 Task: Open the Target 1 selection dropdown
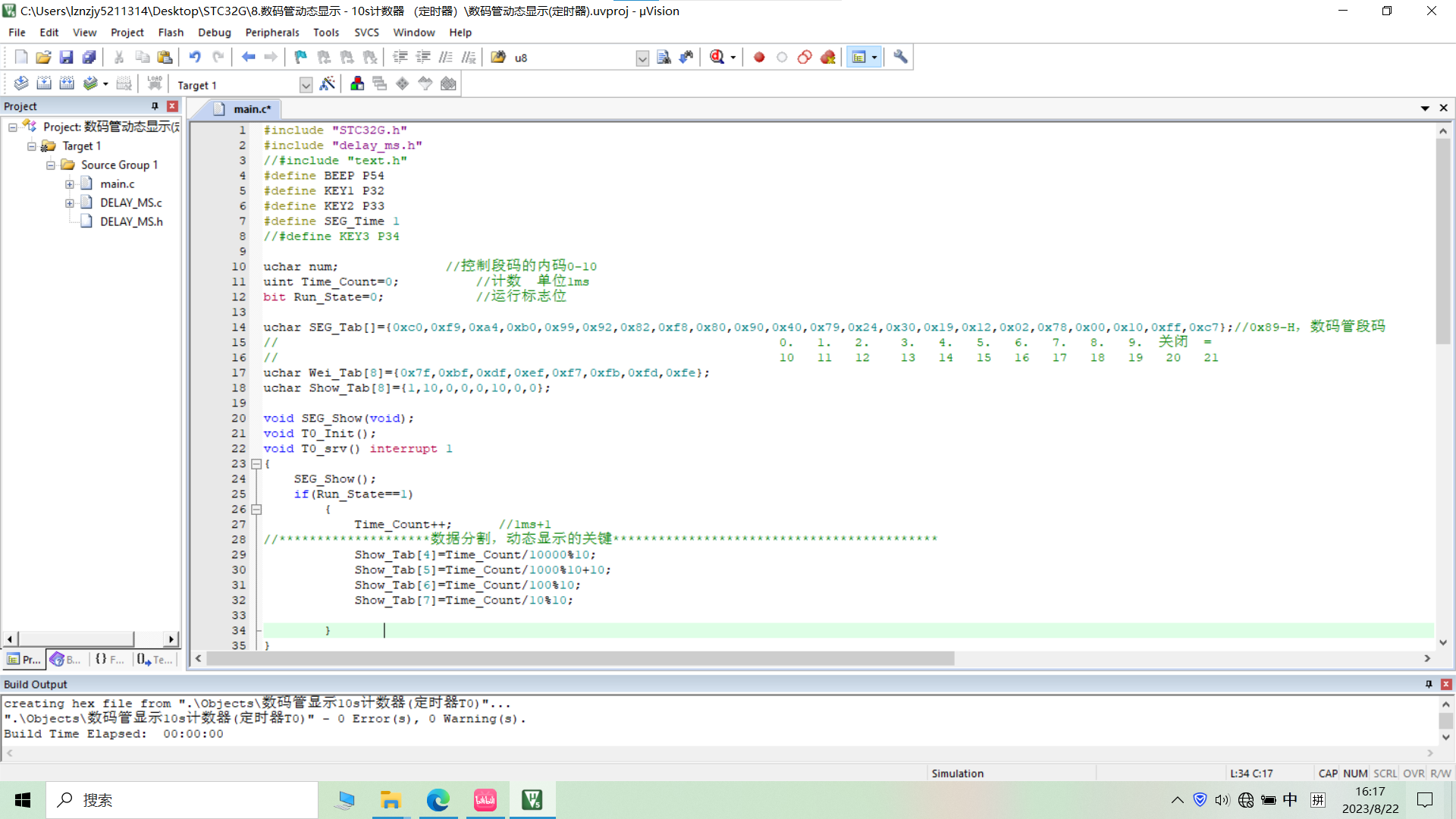306,85
